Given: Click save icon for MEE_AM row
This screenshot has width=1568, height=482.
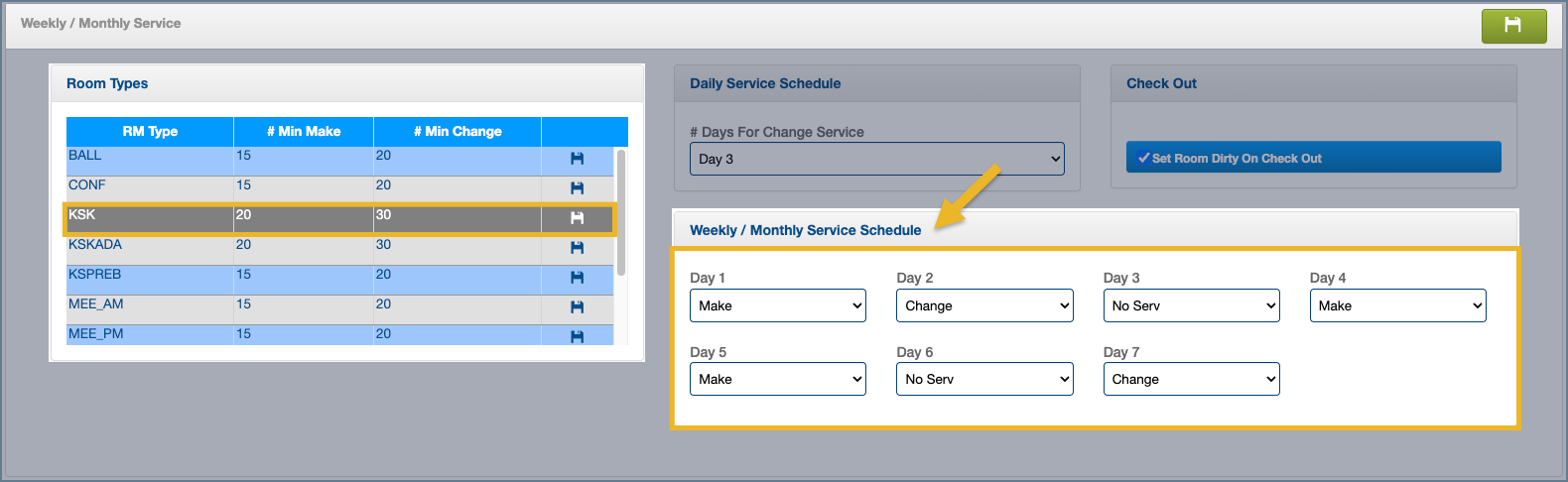Looking at the screenshot, I should [577, 307].
